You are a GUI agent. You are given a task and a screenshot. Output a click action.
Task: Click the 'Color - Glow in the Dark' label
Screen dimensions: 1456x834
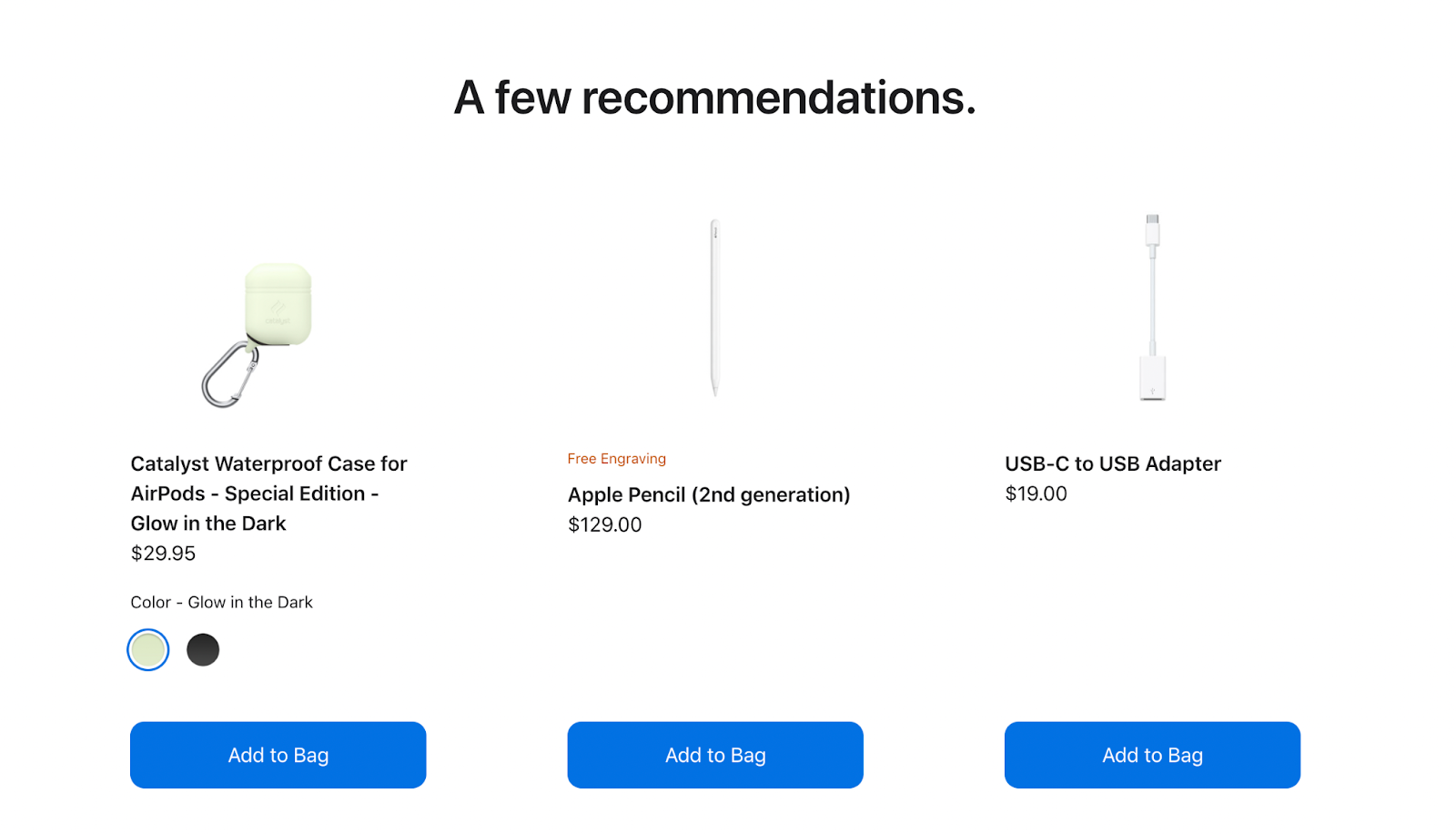pyautogui.click(x=221, y=603)
